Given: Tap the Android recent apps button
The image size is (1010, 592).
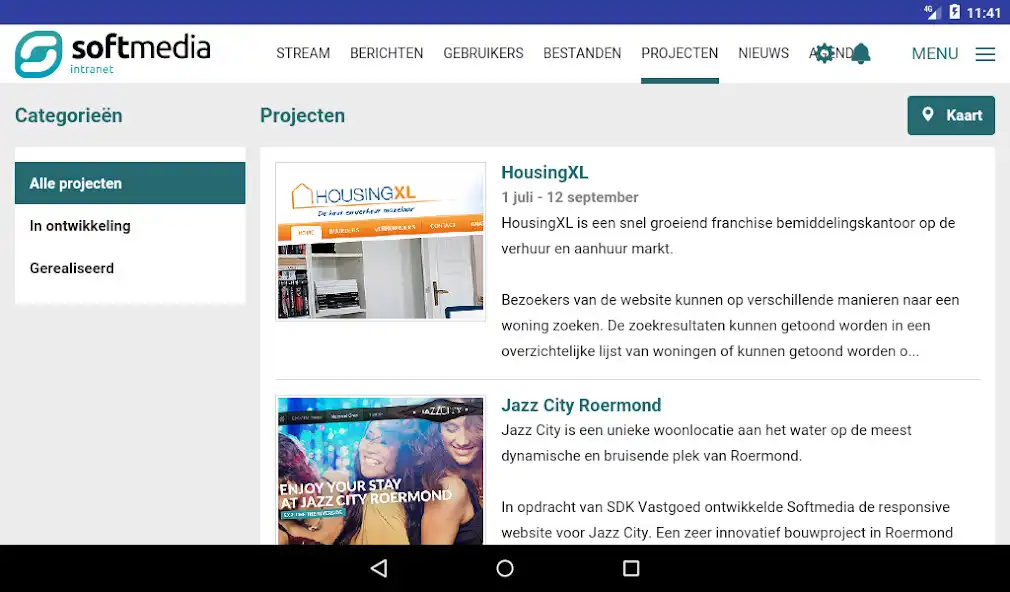Looking at the screenshot, I should click(x=631, y=568).
